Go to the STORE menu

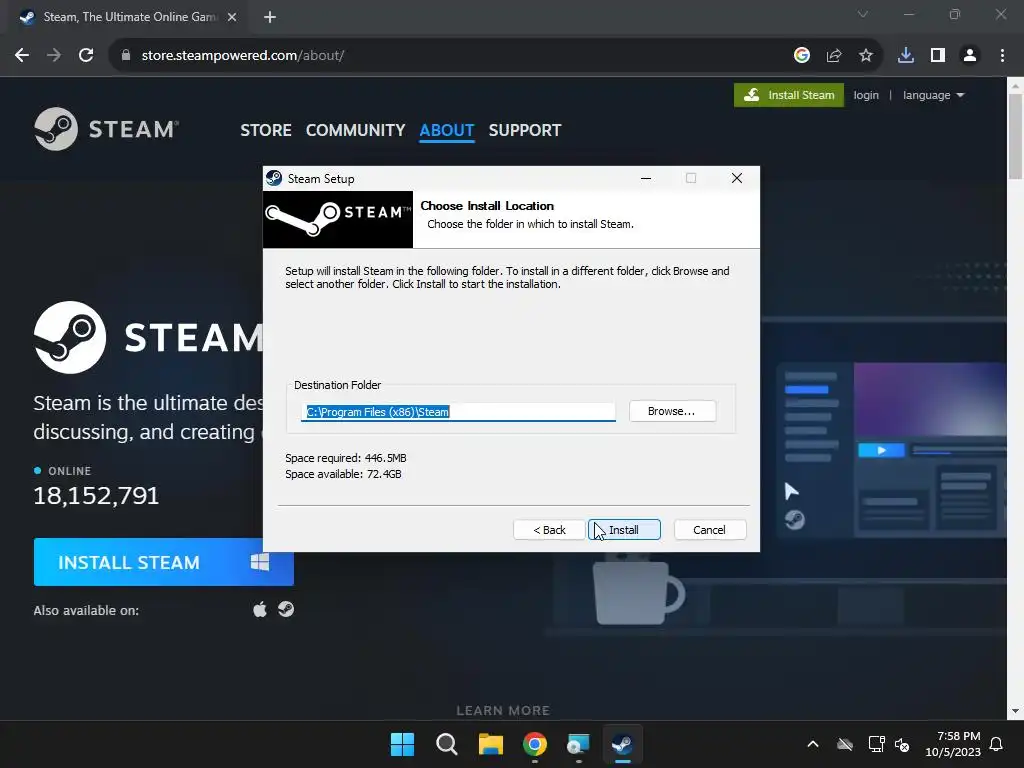266,130
